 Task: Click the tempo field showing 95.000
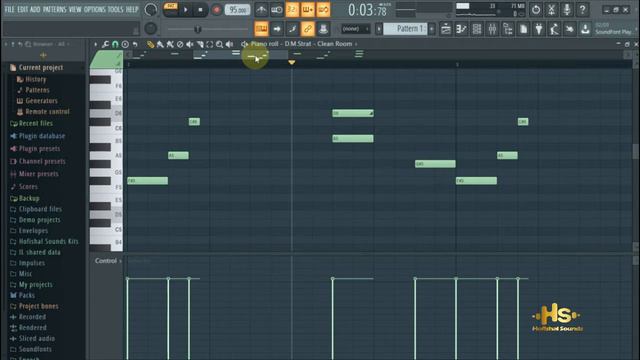click(238, 9)
